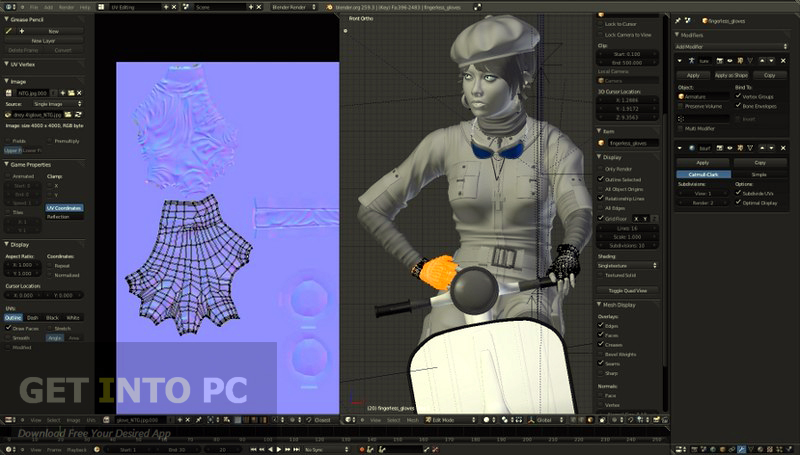Toggle armature modifier's edit mode cube icon

tap(740, 61)
